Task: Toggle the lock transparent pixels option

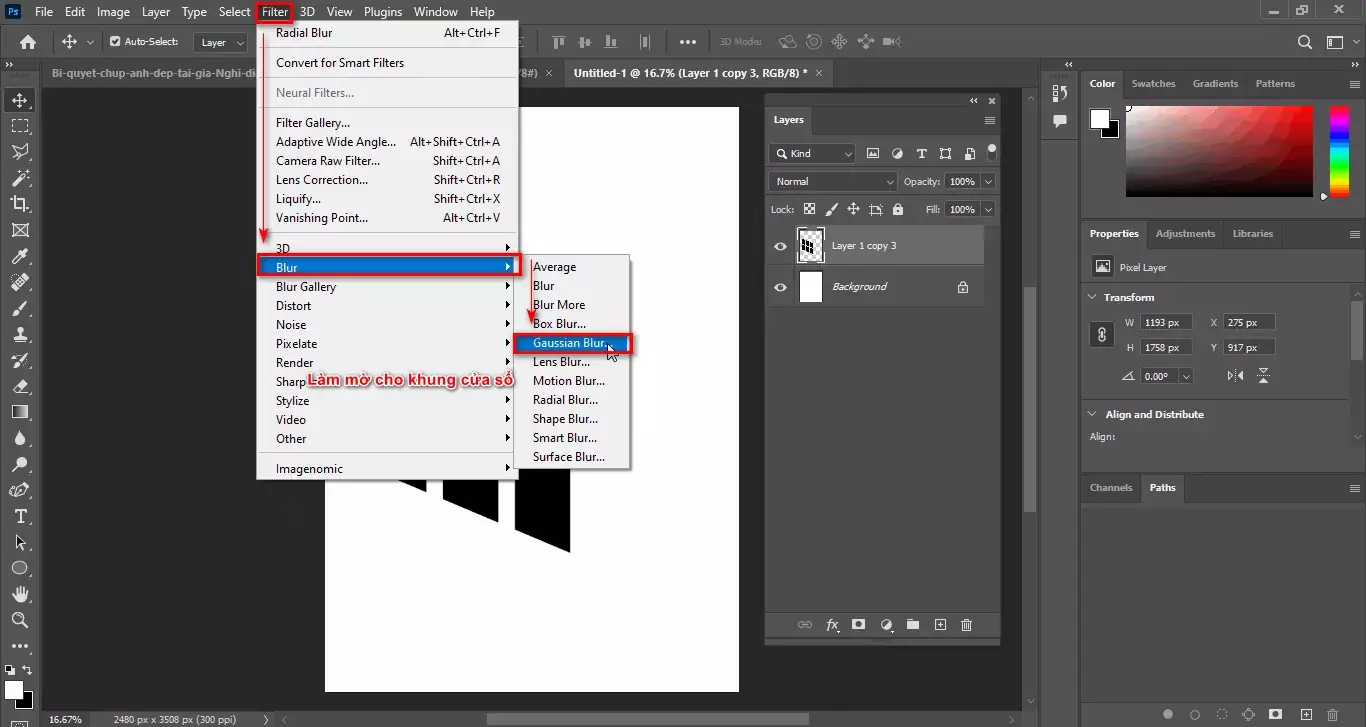Action: tap(809, 209)
